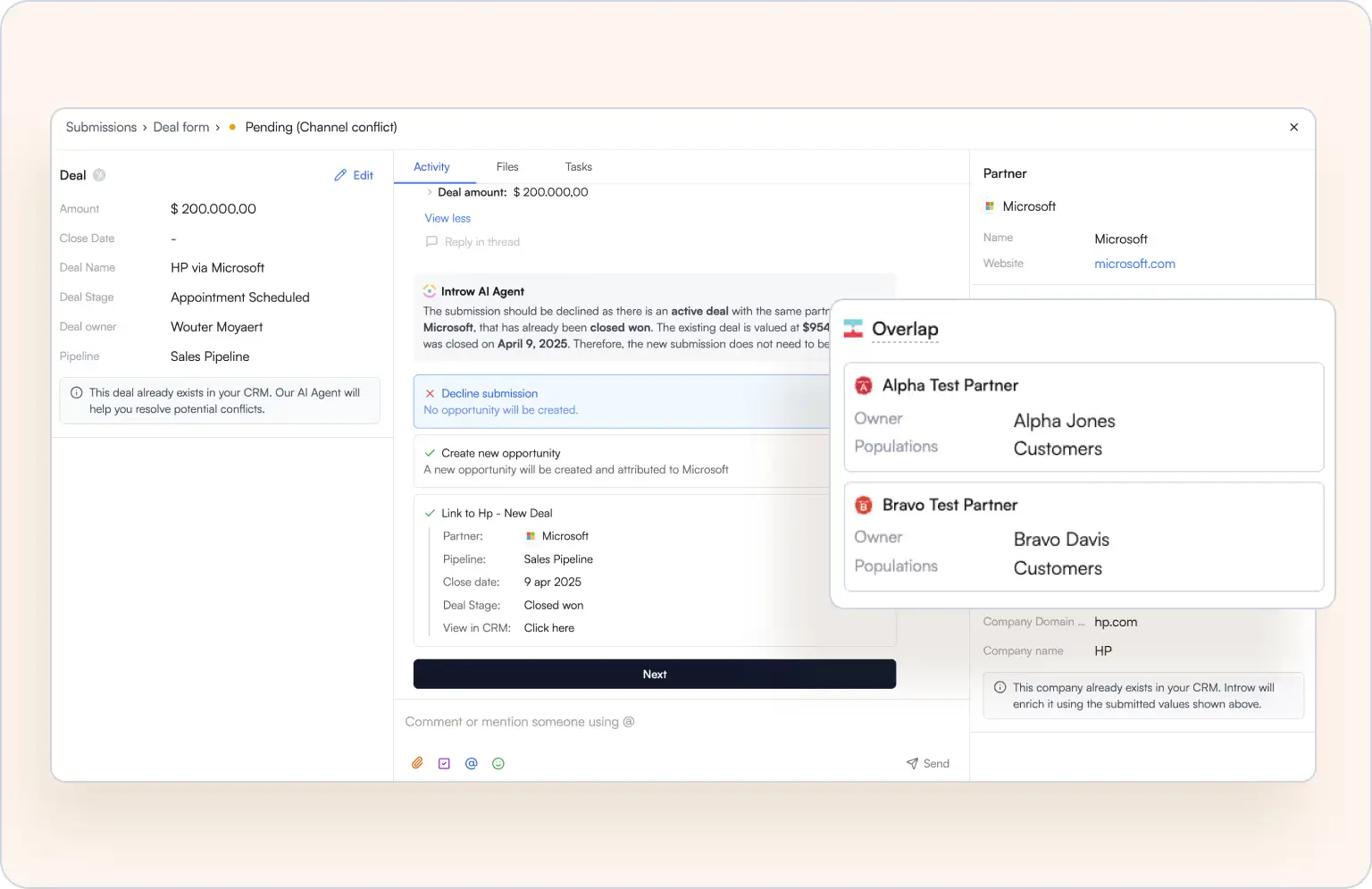1372x889 pixels.
Task: Click deal owner Wouter Moyaert
Action: click(217, 327)
